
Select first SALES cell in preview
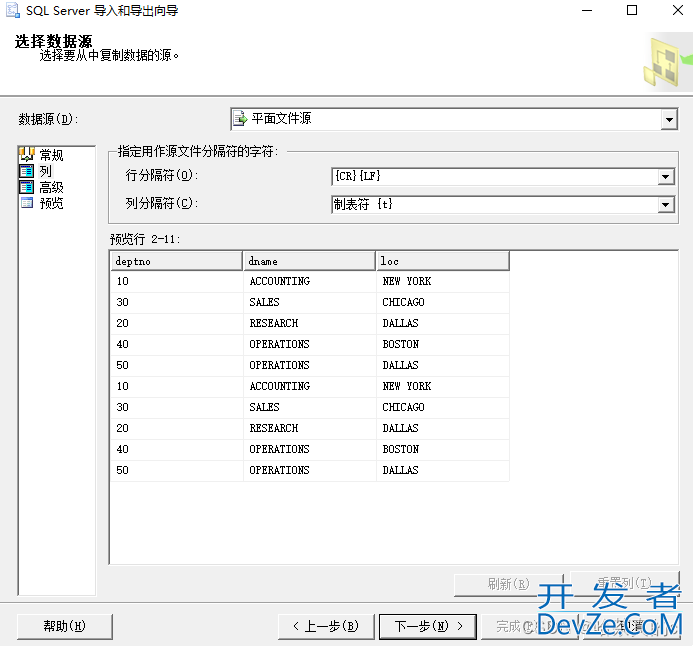309,302
